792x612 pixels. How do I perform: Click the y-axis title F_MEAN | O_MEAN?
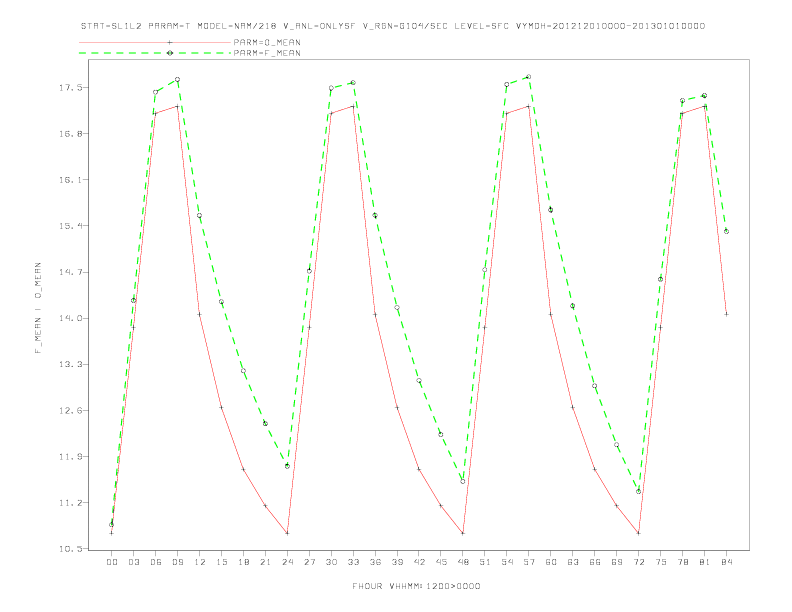pos(38,308)
